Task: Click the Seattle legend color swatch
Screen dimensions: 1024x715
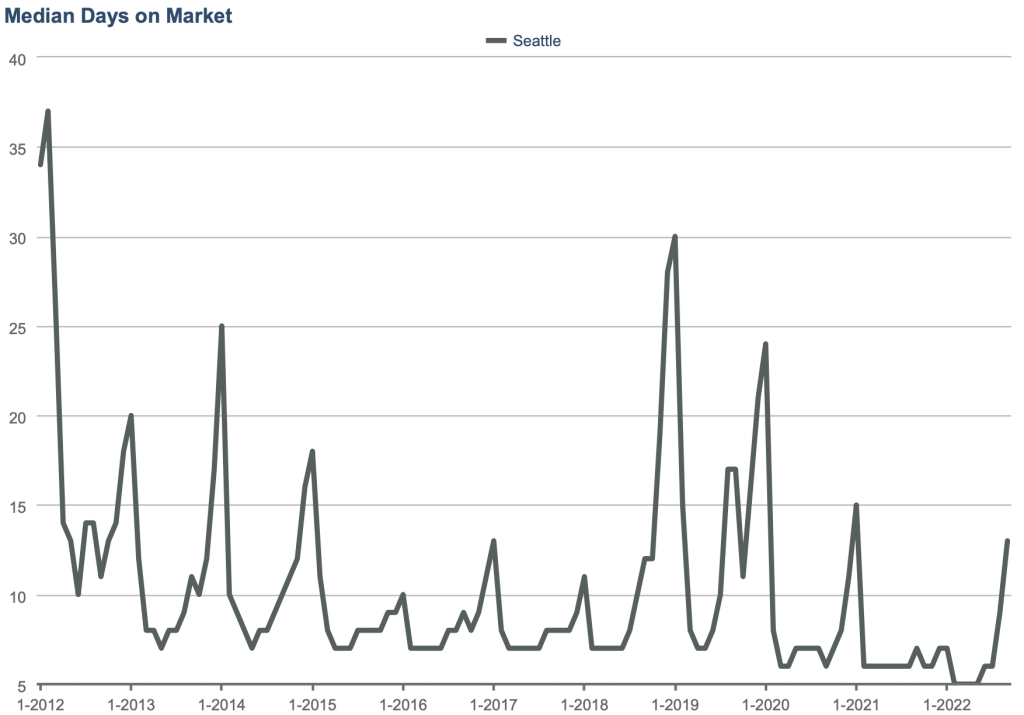Action: (496, 41)
